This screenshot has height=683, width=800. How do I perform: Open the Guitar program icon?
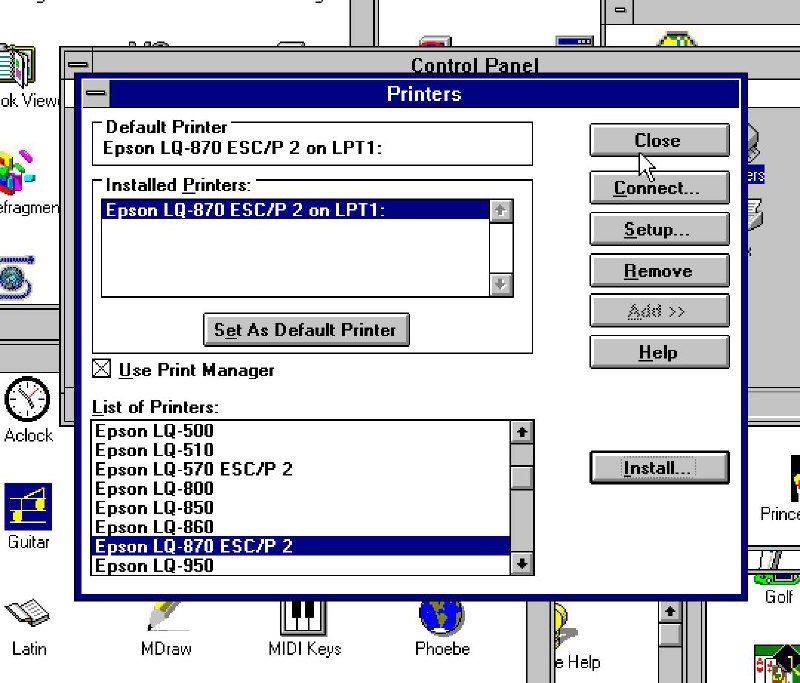28,507
